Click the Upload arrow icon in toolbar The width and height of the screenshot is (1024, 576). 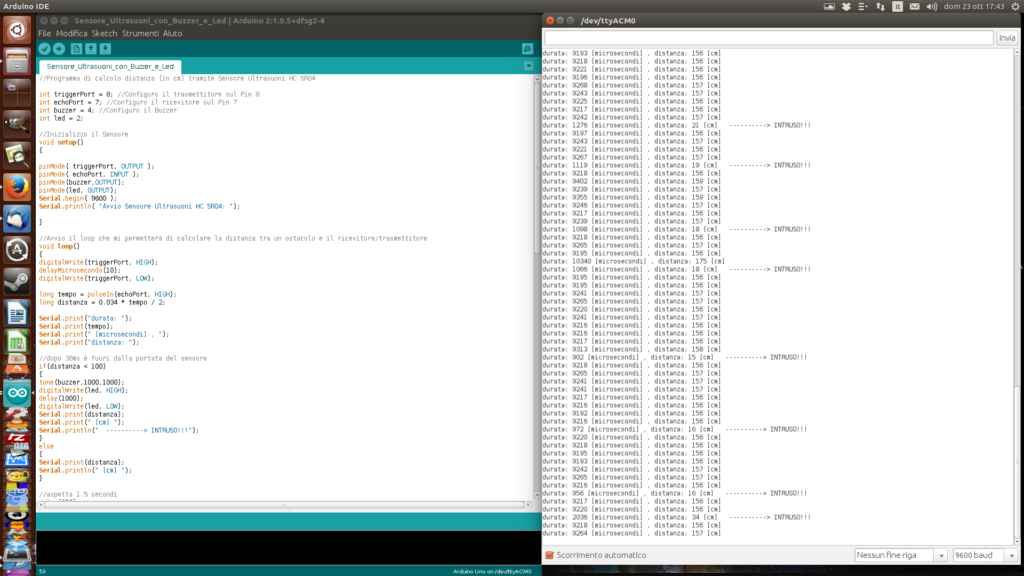(59, 49)
